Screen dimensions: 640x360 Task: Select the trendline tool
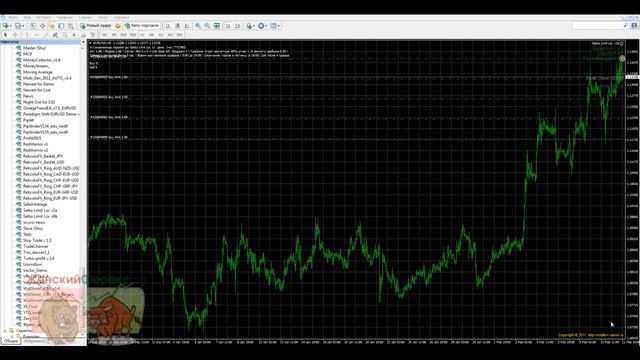click(46, 35)
